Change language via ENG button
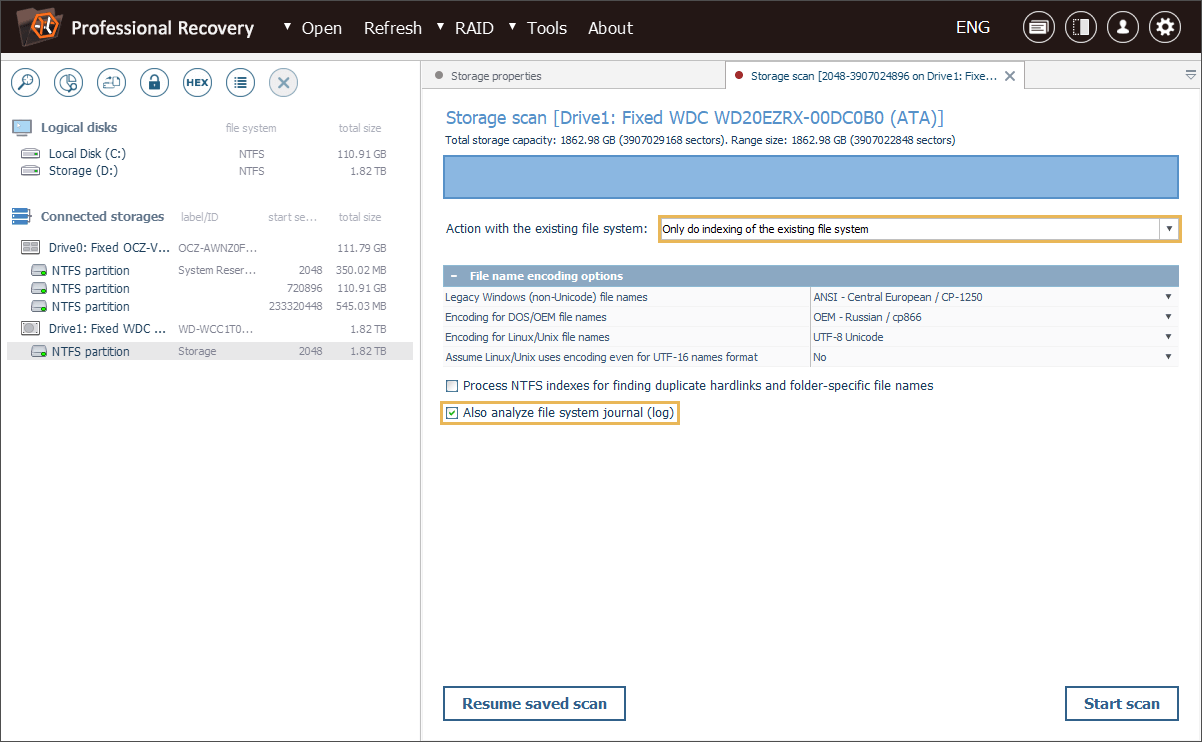1202x742 pixels. click(973, 28)
